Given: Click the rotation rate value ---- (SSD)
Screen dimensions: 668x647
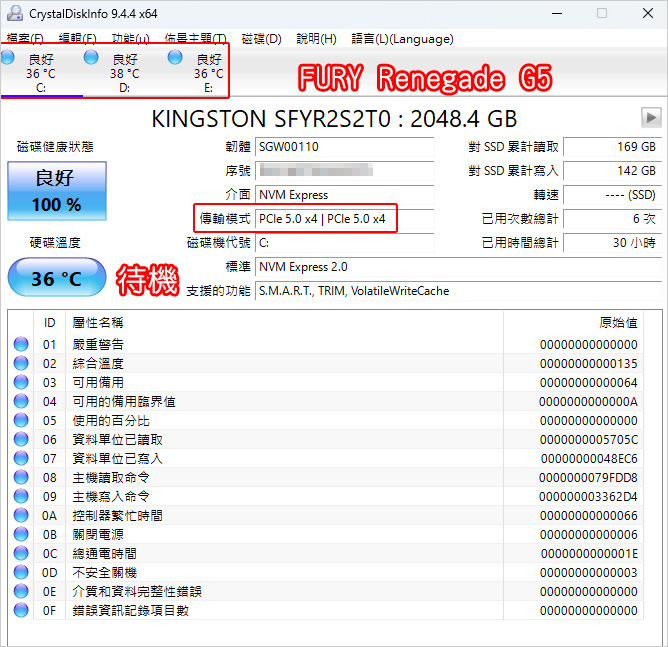Looking at the screenshot, I should pos(613,195).
